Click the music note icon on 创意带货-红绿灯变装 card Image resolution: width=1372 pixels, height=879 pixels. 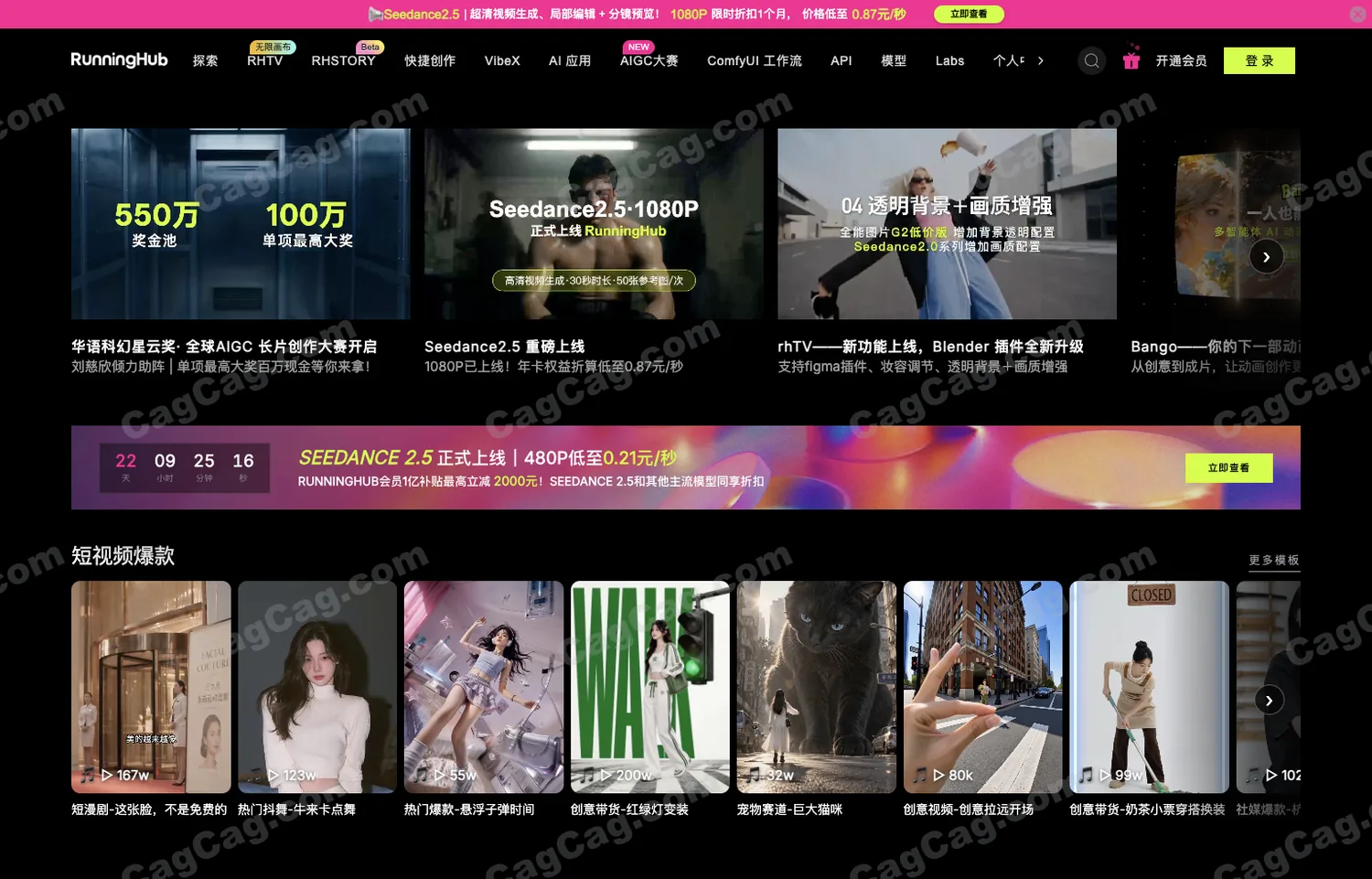tap(586, 775)
